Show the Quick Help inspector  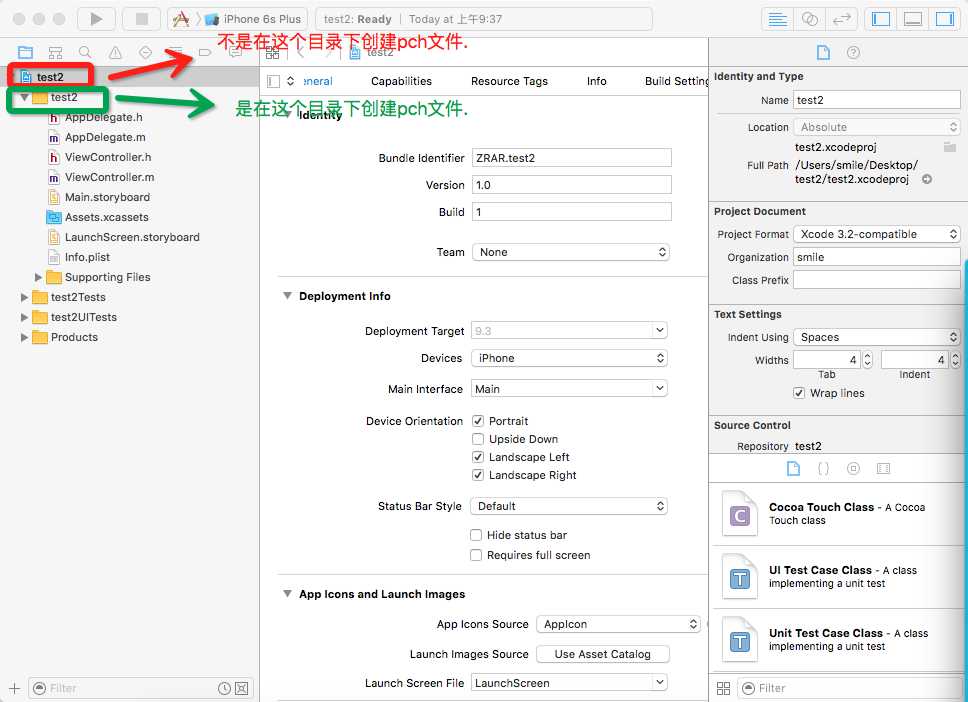click(853, 52)
